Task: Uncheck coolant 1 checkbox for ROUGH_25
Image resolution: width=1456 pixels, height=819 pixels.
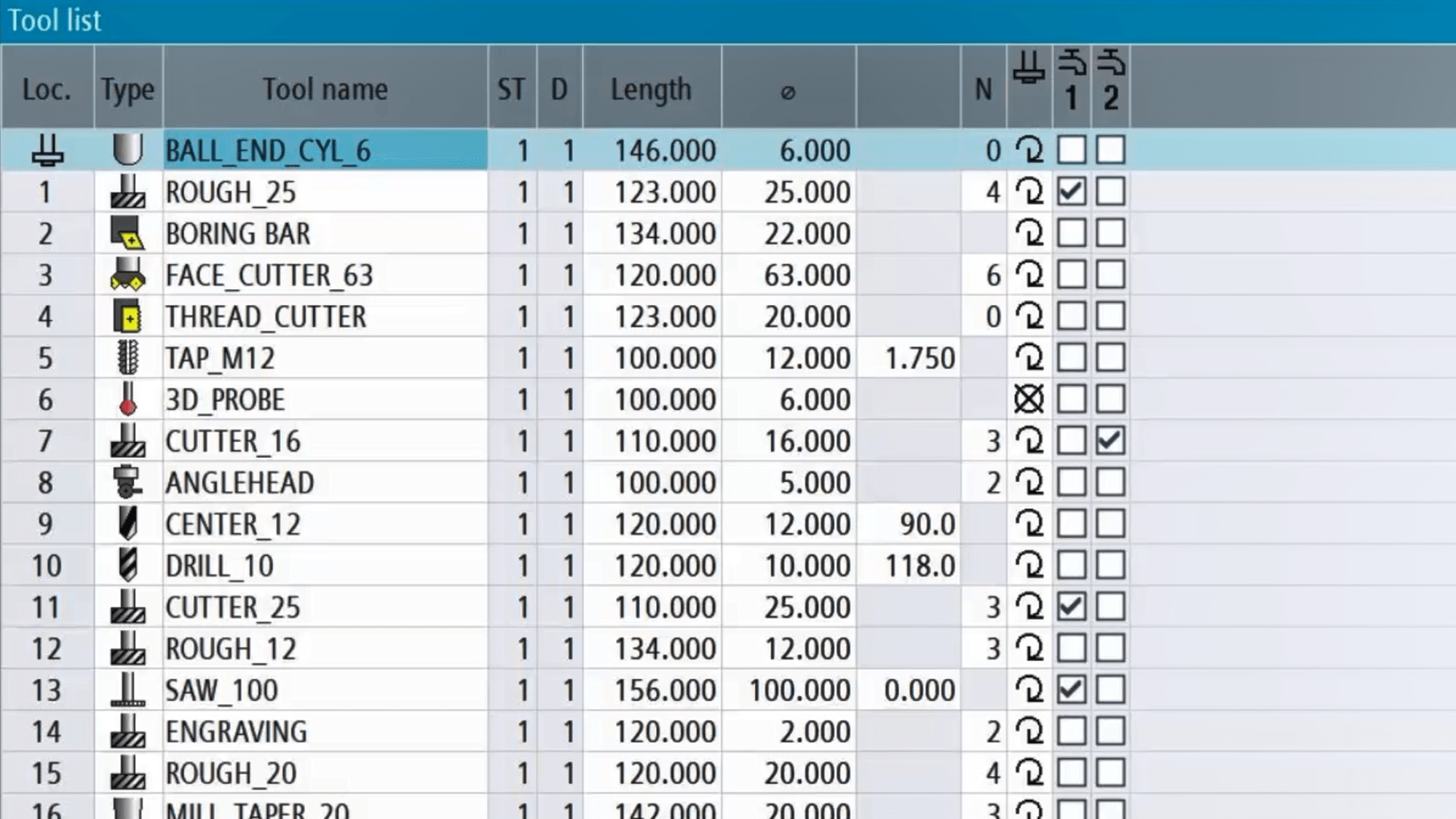Action: (1071, 191)
